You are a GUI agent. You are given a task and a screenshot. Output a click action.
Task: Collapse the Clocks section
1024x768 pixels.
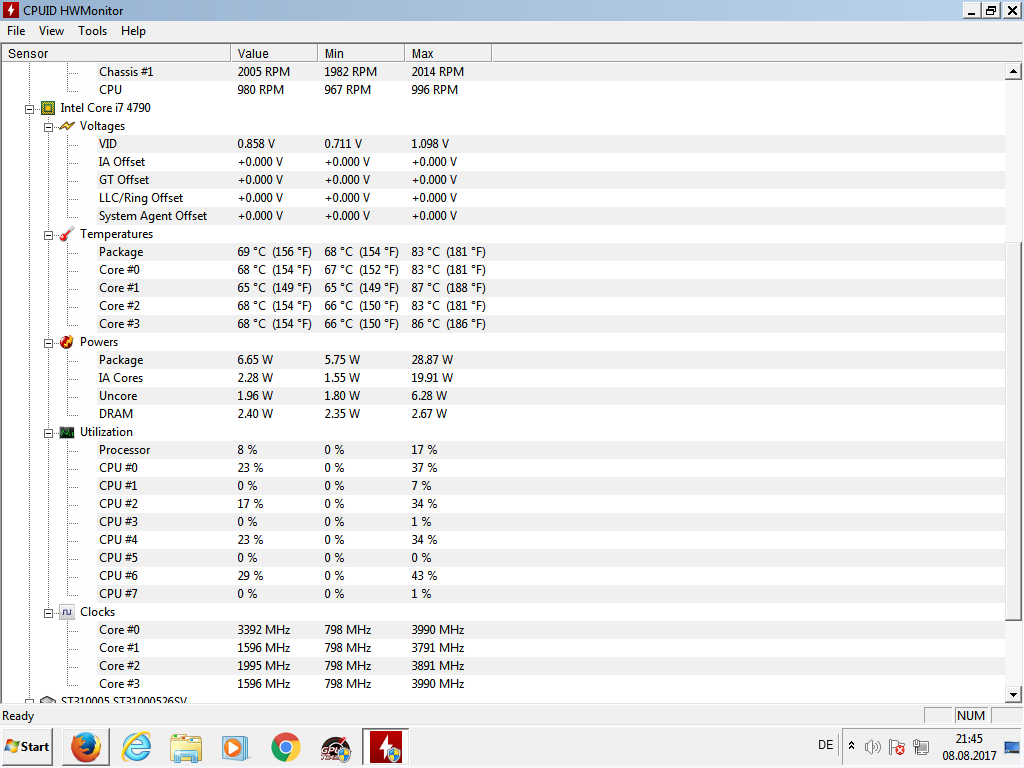(x=48, y=613)
